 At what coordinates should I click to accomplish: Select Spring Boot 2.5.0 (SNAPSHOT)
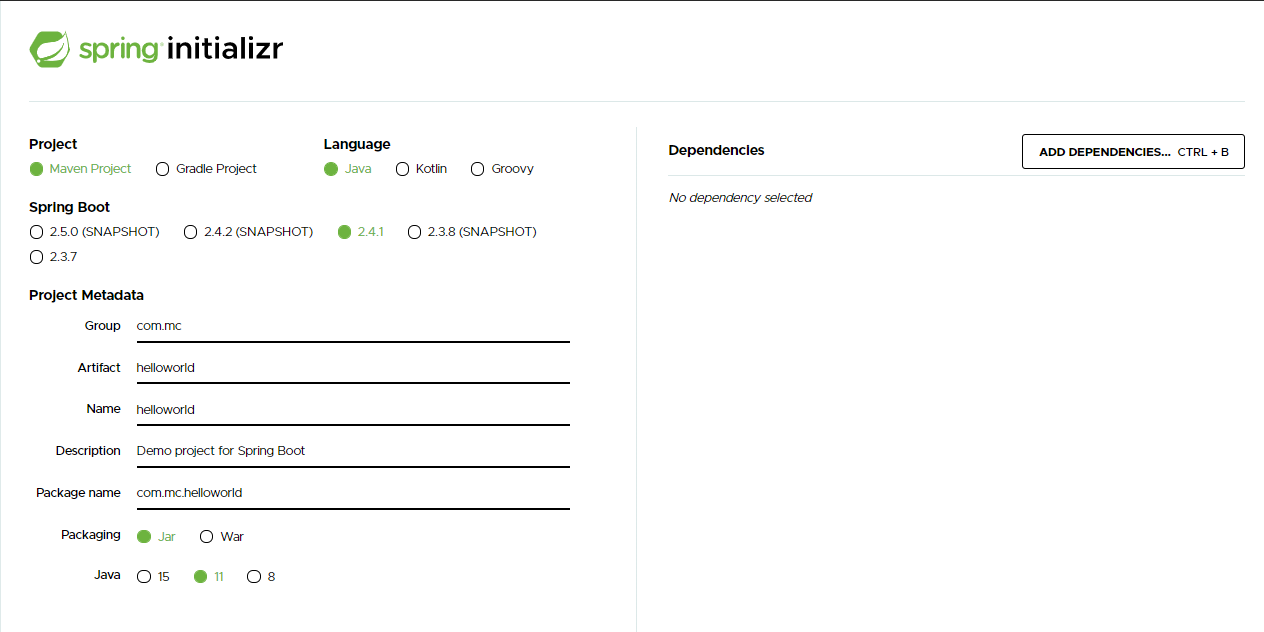click(x=94, y=232)
